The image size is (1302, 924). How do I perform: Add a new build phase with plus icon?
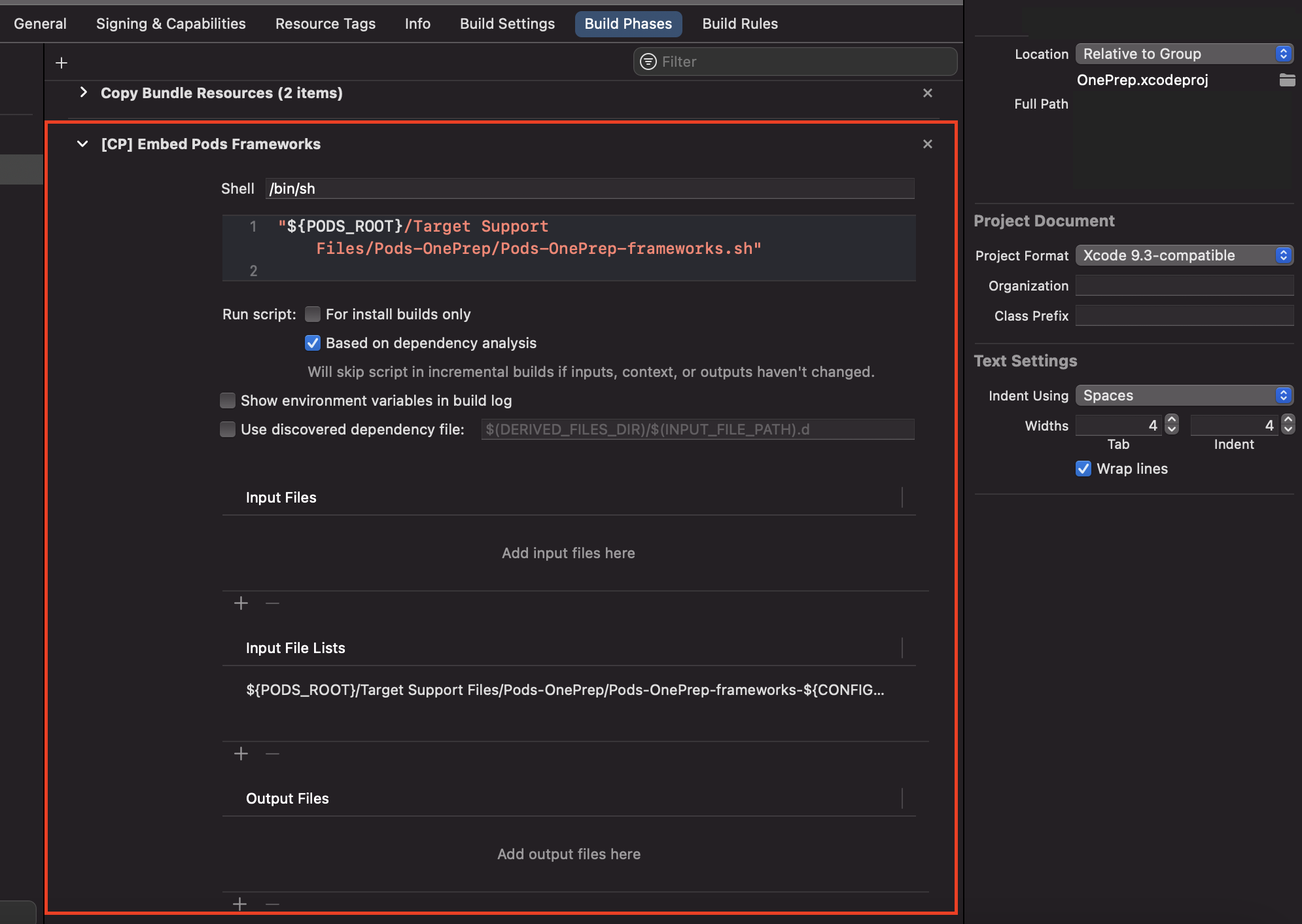click(x=62, y=63)
